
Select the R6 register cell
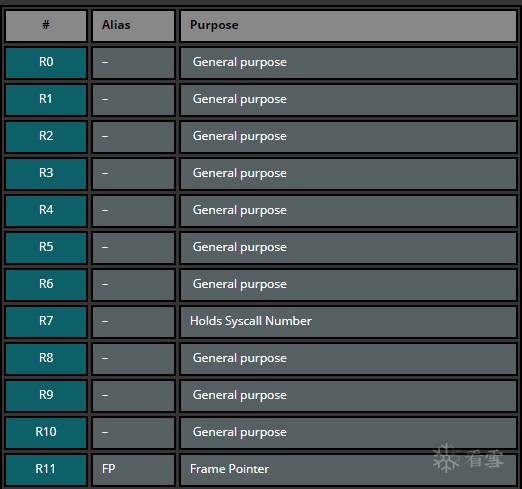coord(46,285)
